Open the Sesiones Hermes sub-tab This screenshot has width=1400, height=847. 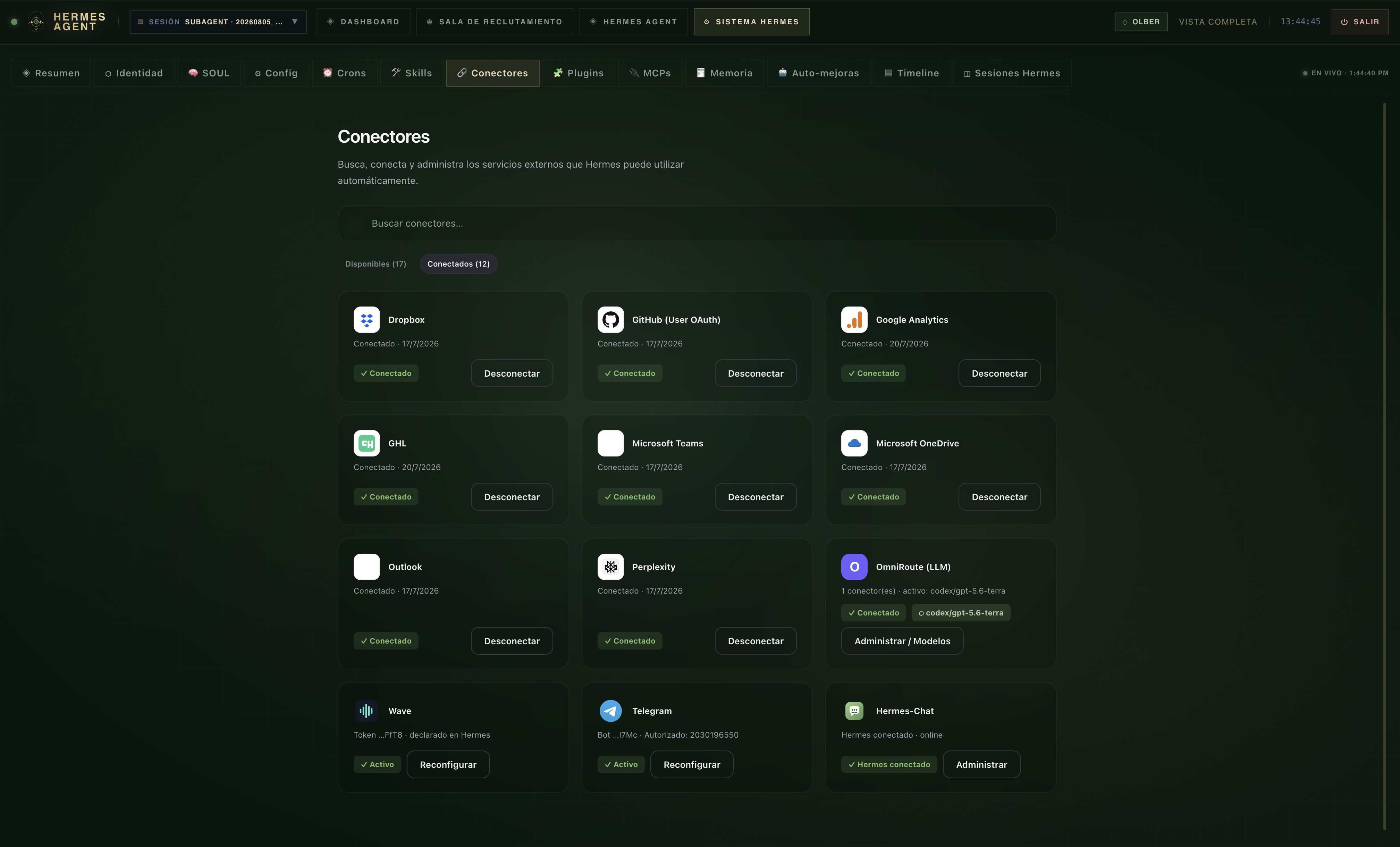coord(1012,73)
